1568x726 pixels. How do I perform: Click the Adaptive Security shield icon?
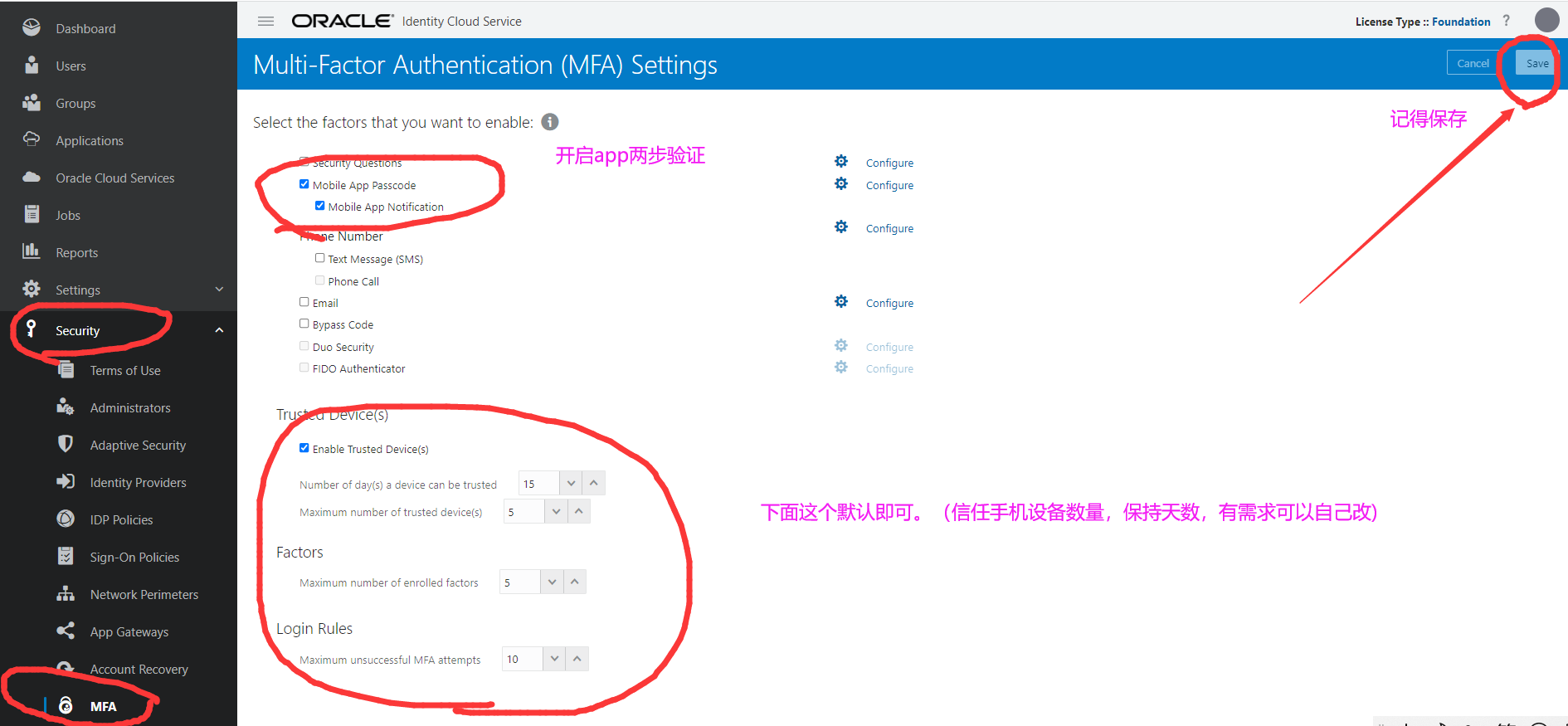pyautogui.click(x=66, y=444)
